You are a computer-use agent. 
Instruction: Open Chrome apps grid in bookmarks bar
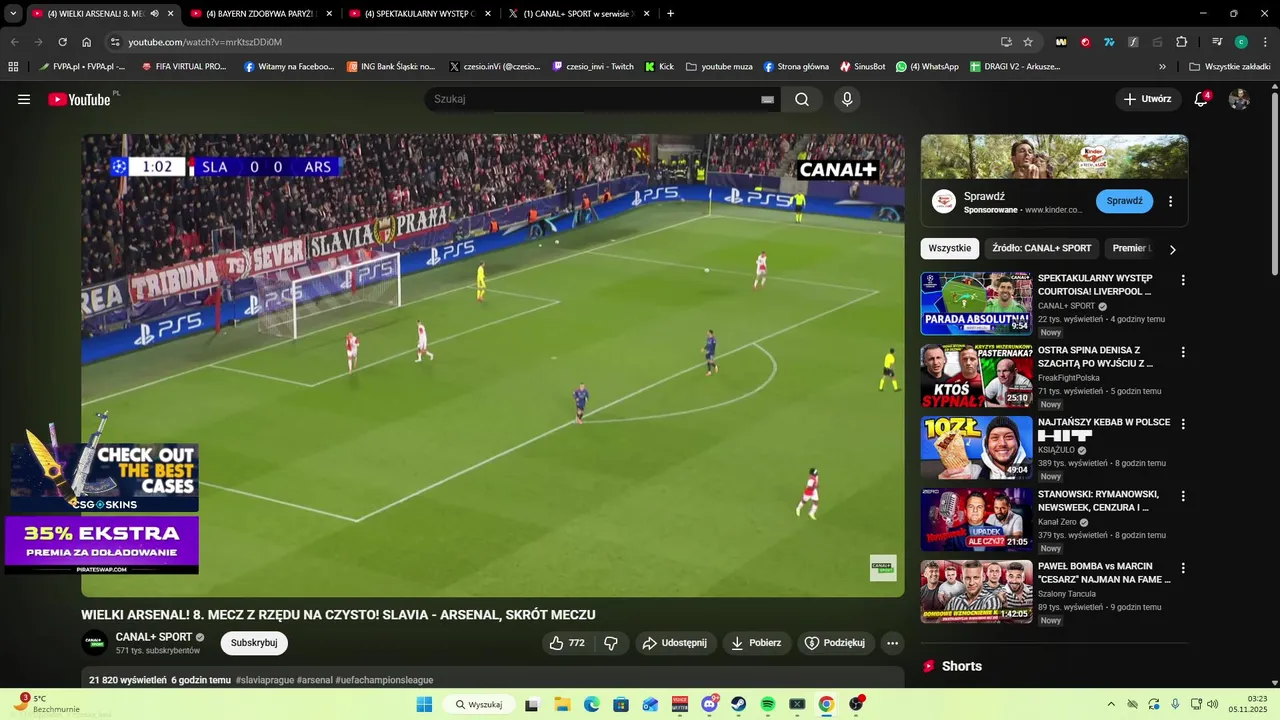(x=13, y=67)
